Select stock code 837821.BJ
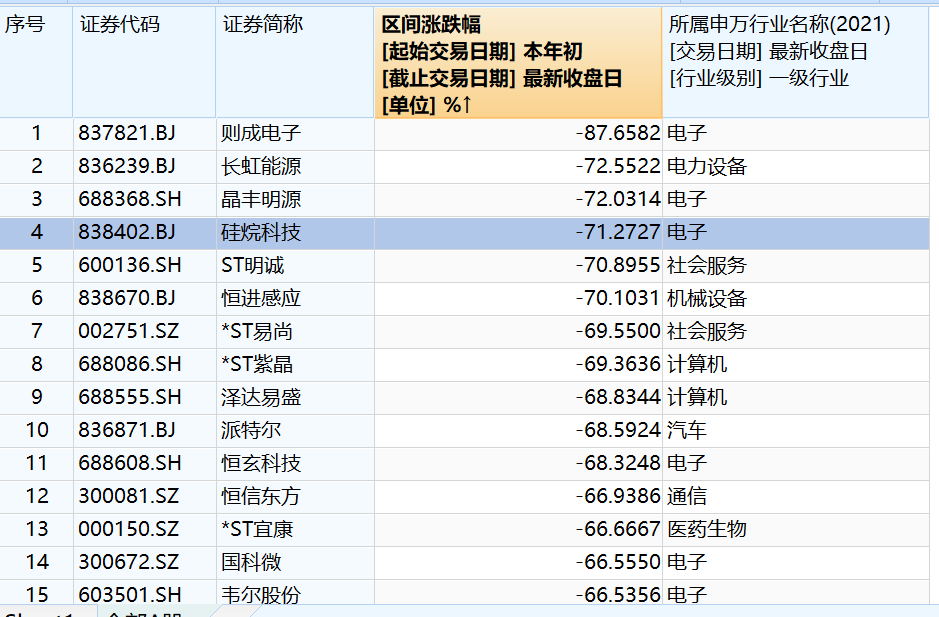Viewport: 939px width, 617px height. [127, 133]
